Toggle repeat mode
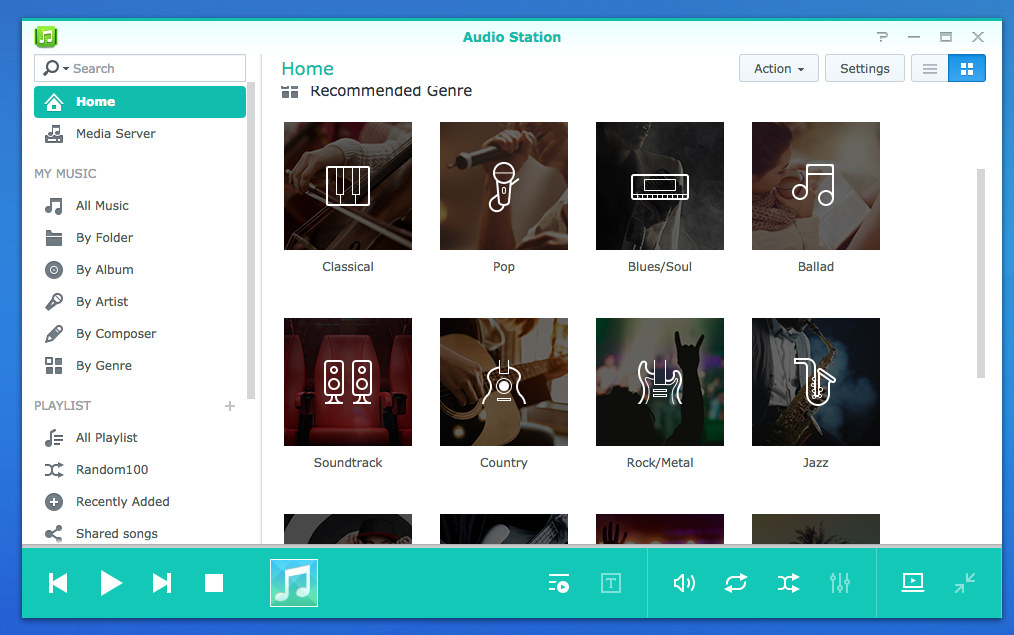This screenshot has height=635, width=1014. (736, 583)
